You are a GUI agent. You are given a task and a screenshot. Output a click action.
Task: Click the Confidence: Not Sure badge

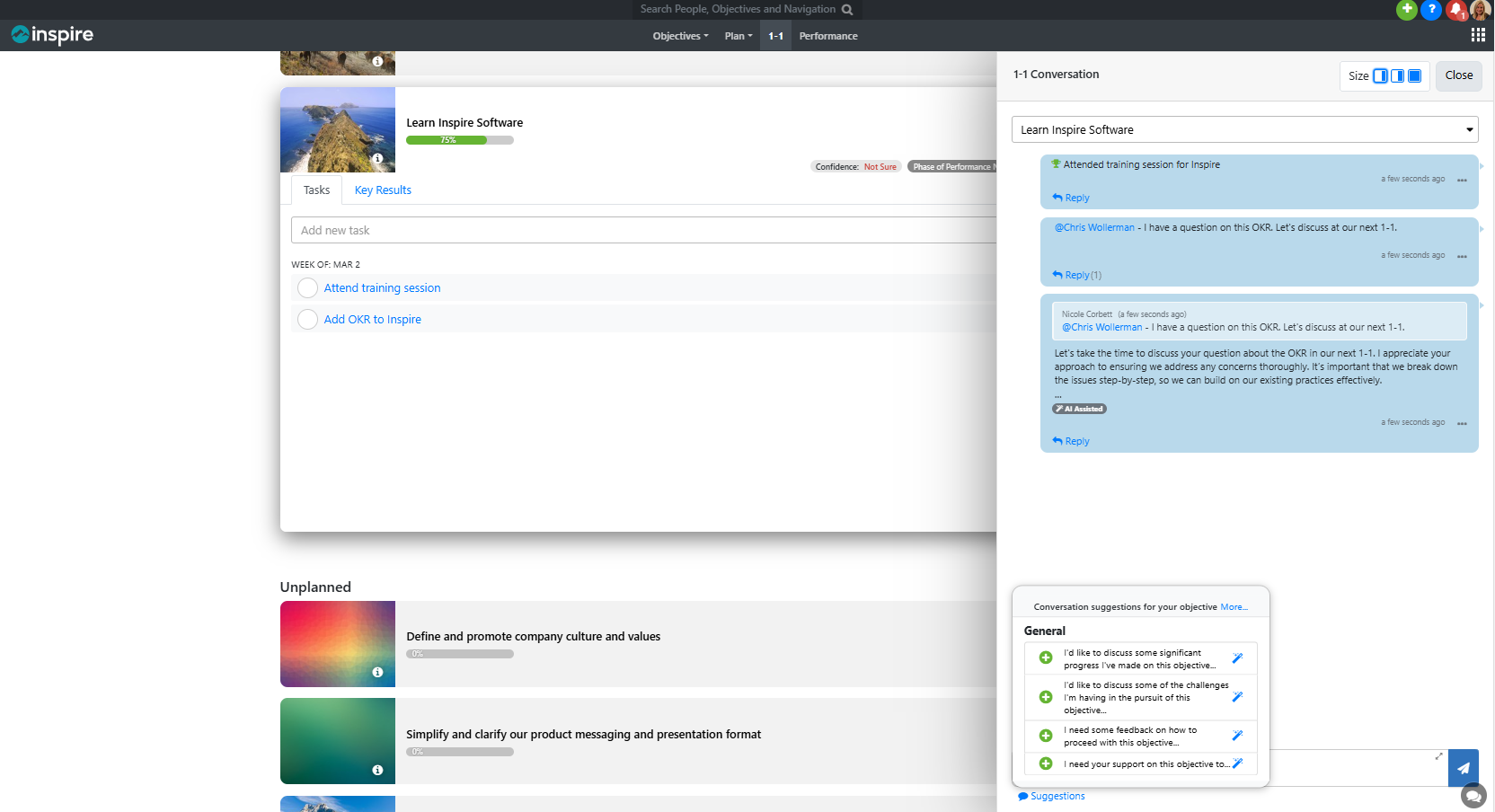856,166
